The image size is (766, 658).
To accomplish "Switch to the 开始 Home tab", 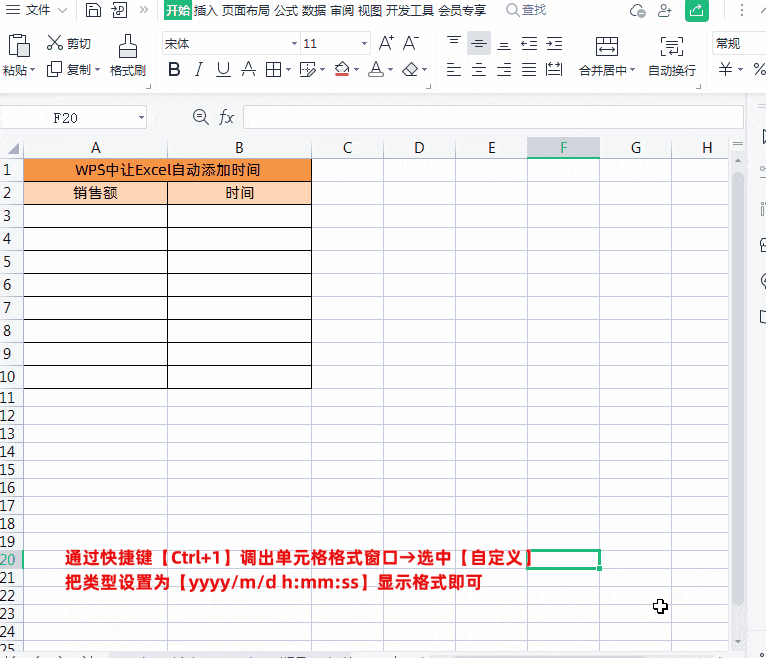I will click(x=177, y=10).
